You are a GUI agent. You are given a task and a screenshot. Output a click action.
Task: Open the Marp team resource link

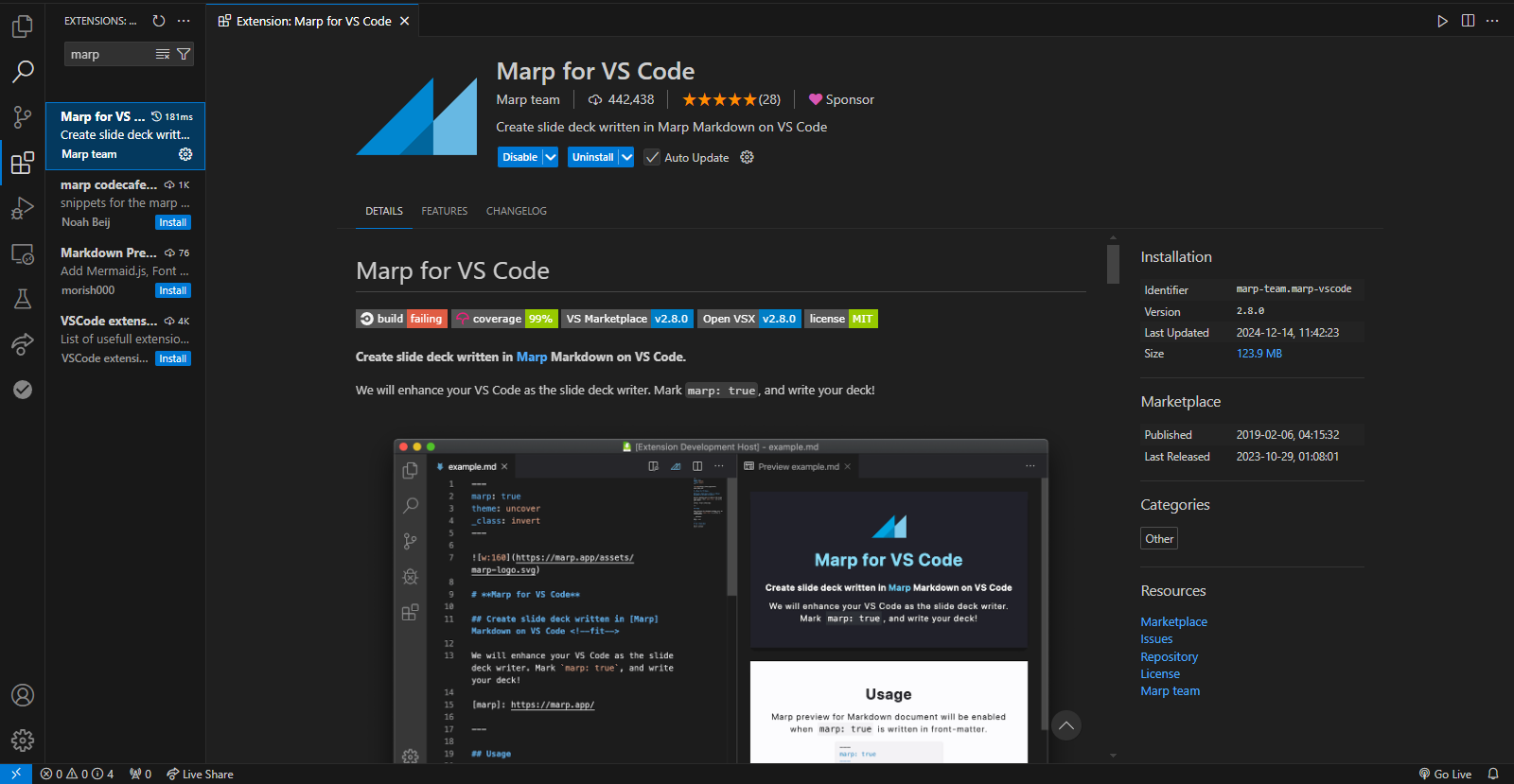(1170, 691)
